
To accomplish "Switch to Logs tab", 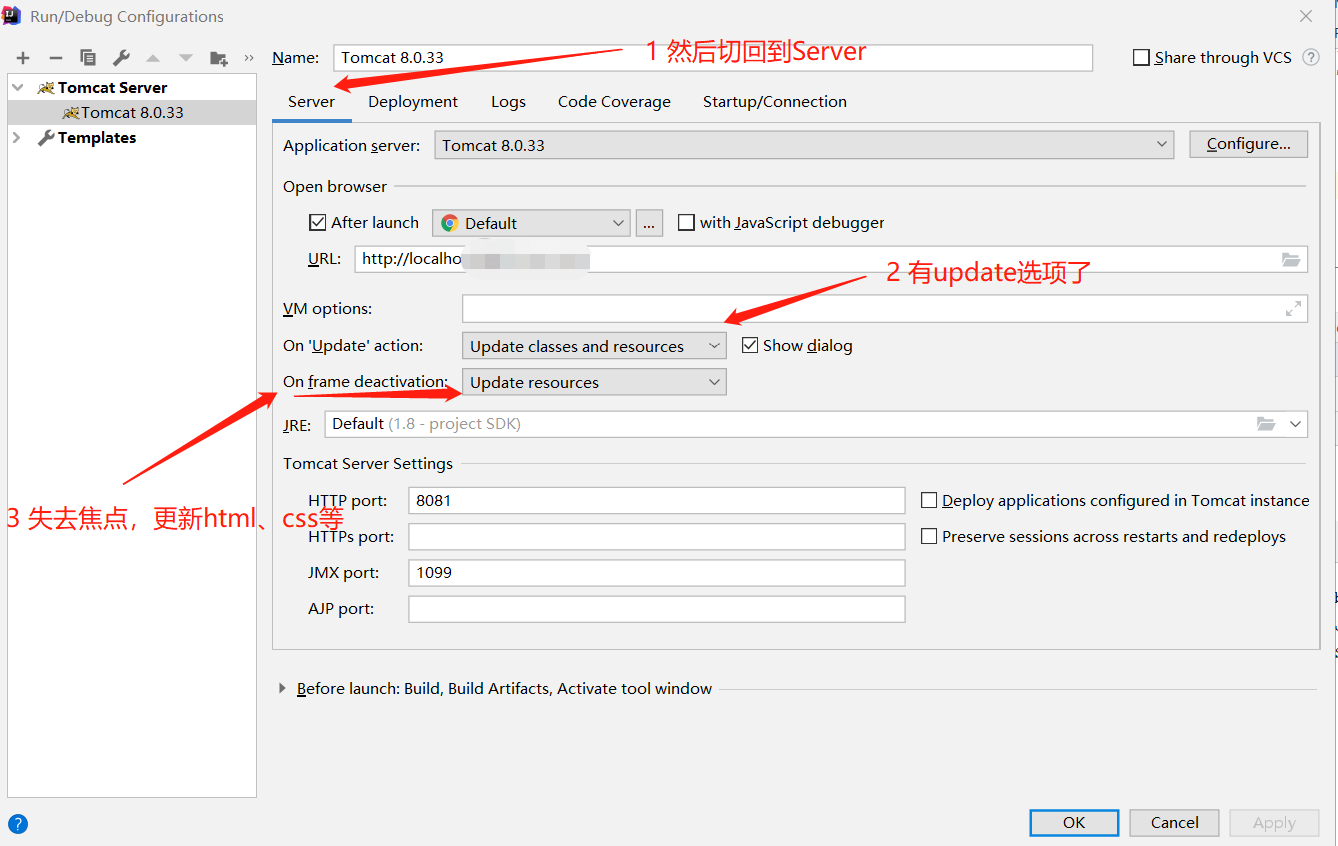I will (508, 102).
